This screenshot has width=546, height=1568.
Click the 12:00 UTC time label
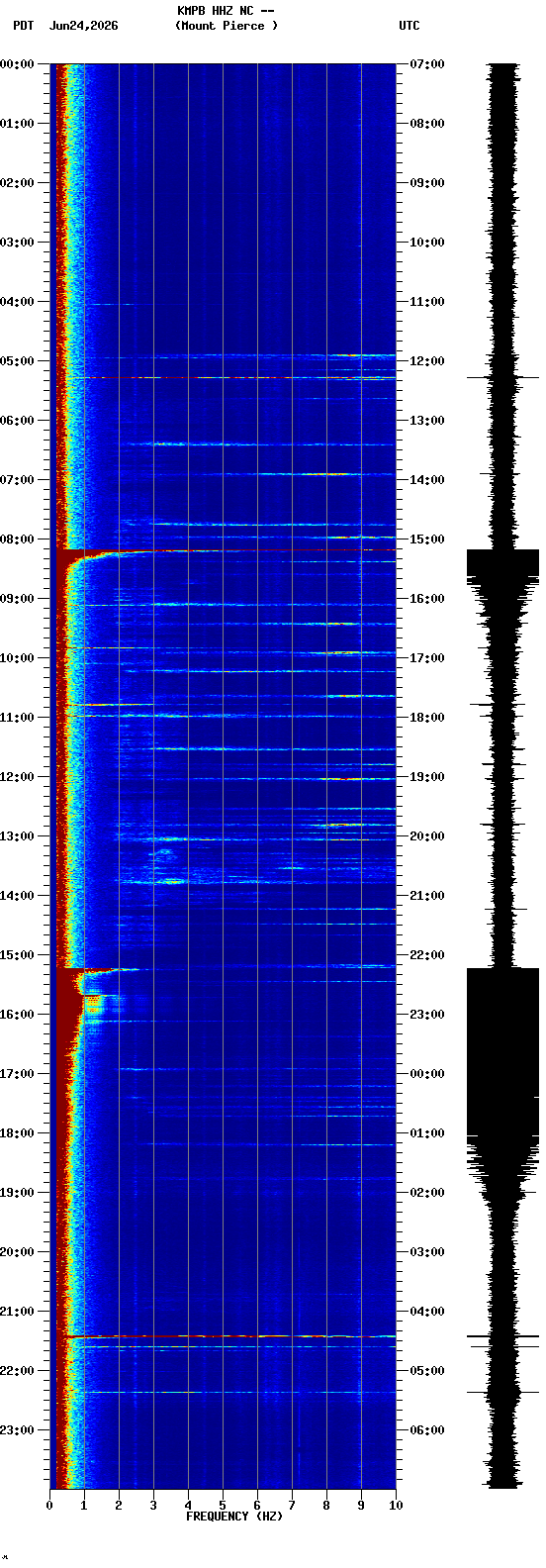click(x=427, y=361)
